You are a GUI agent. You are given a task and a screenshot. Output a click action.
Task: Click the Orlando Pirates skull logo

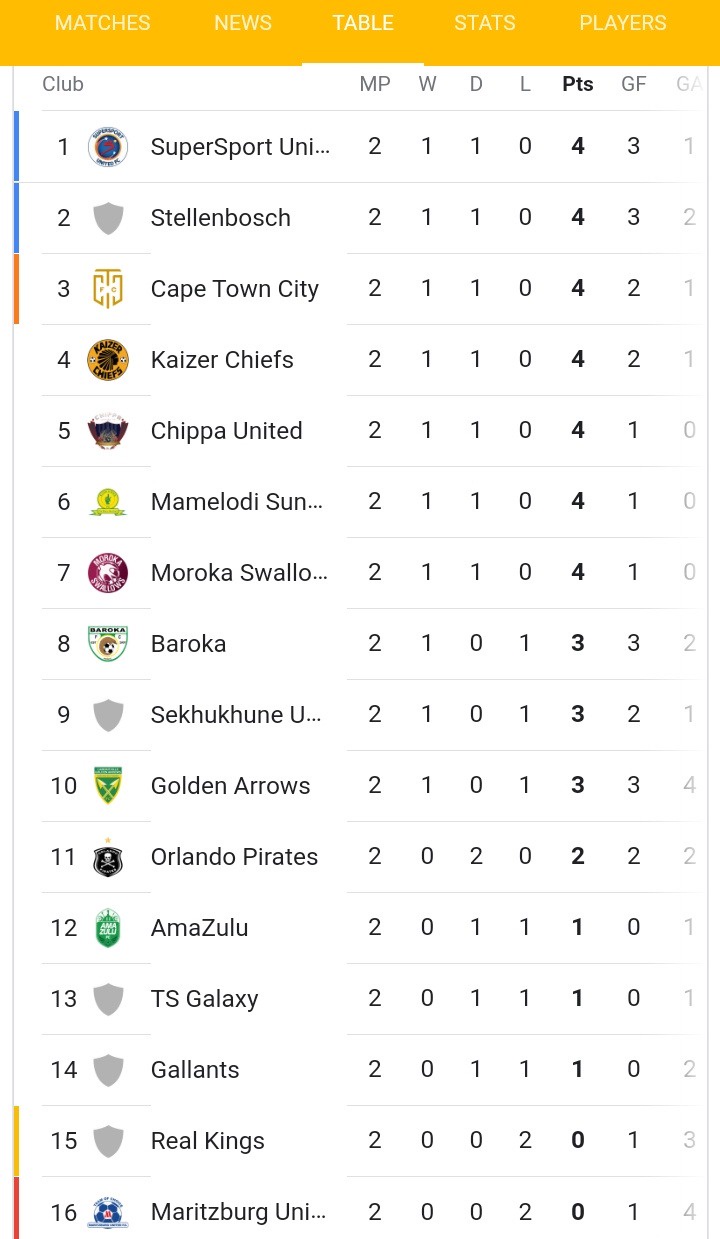pyautogui.click(x=108, y=857)
